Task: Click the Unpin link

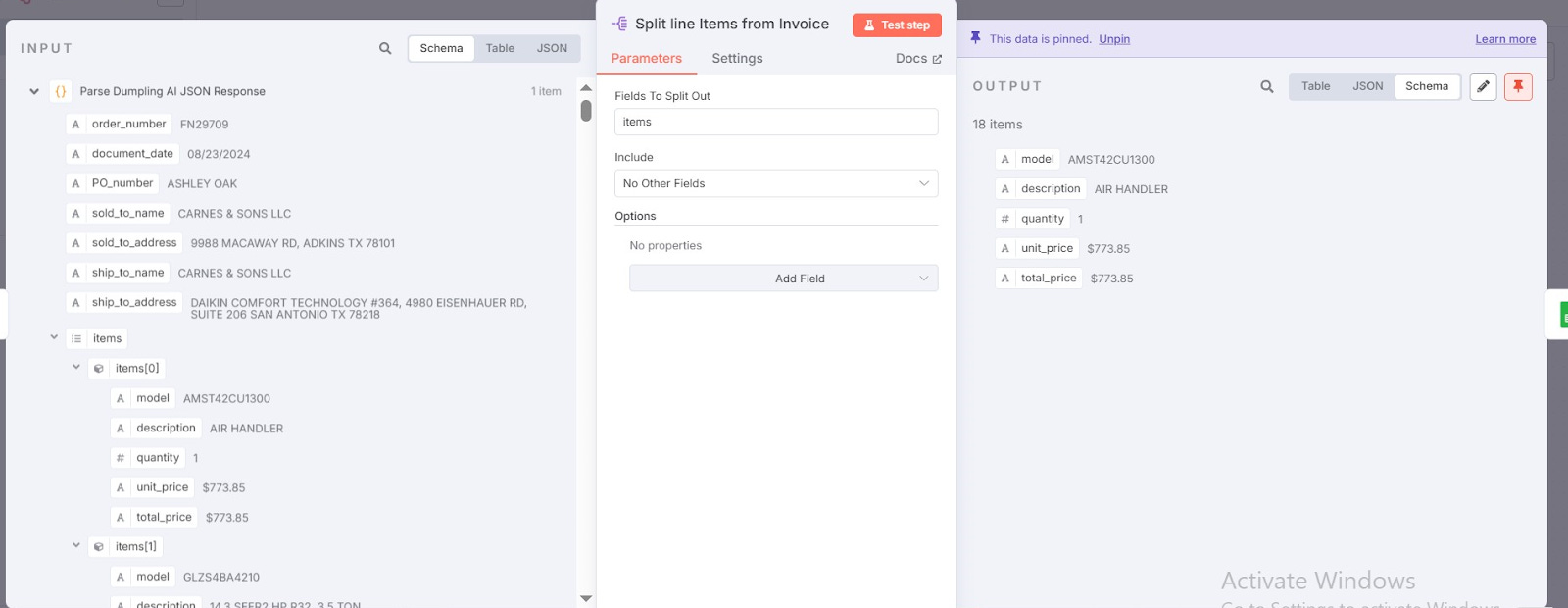Action: point(1114,39)
